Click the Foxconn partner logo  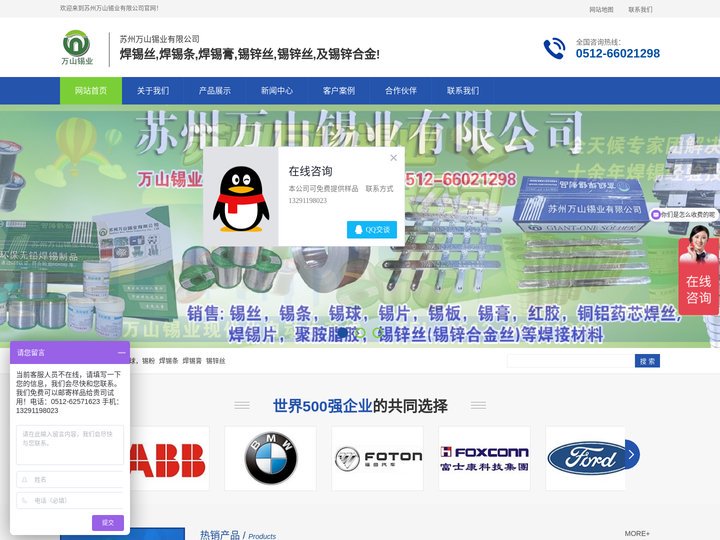[484, 458]
